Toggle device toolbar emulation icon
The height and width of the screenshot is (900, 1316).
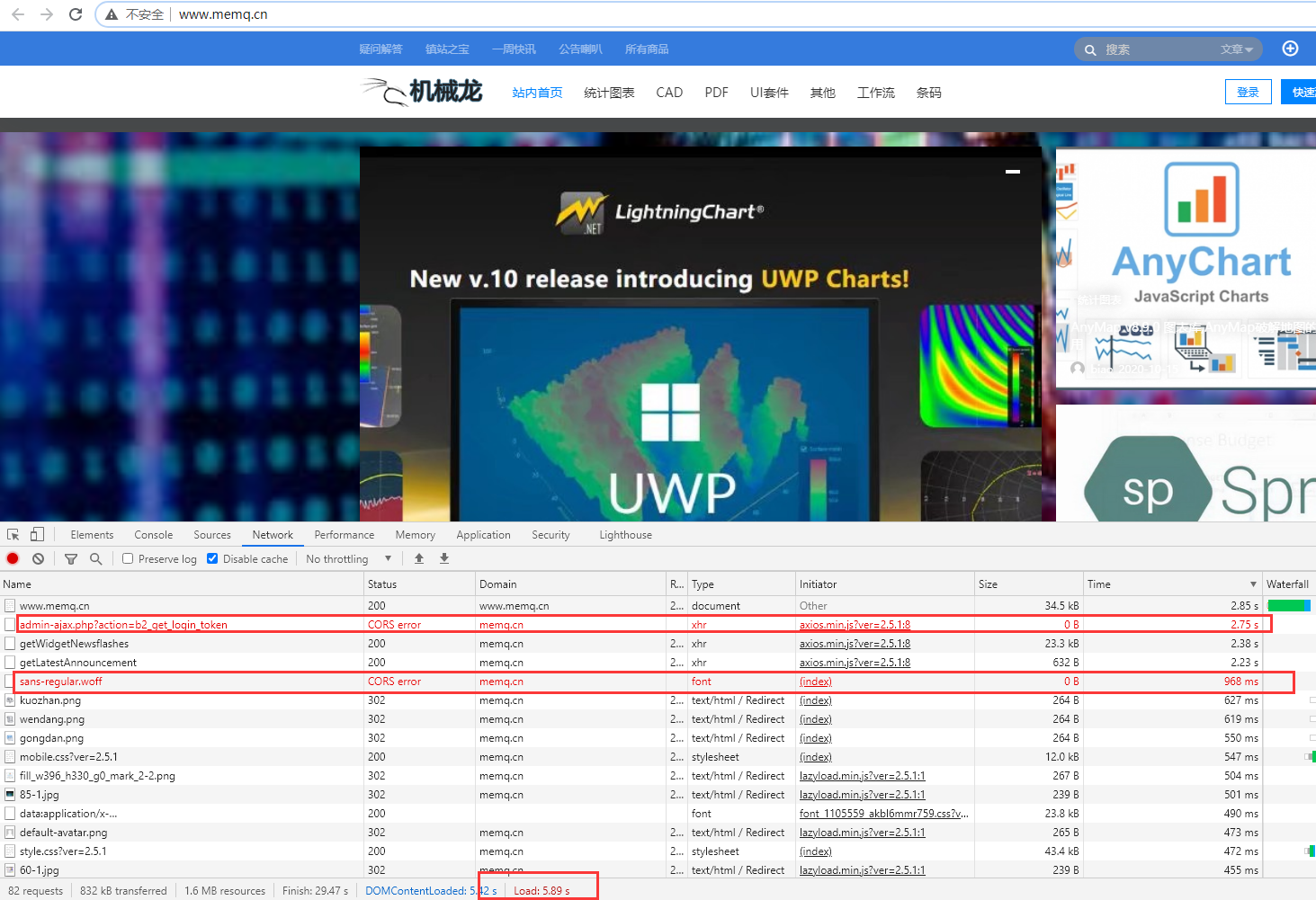(x=37, y=534)
